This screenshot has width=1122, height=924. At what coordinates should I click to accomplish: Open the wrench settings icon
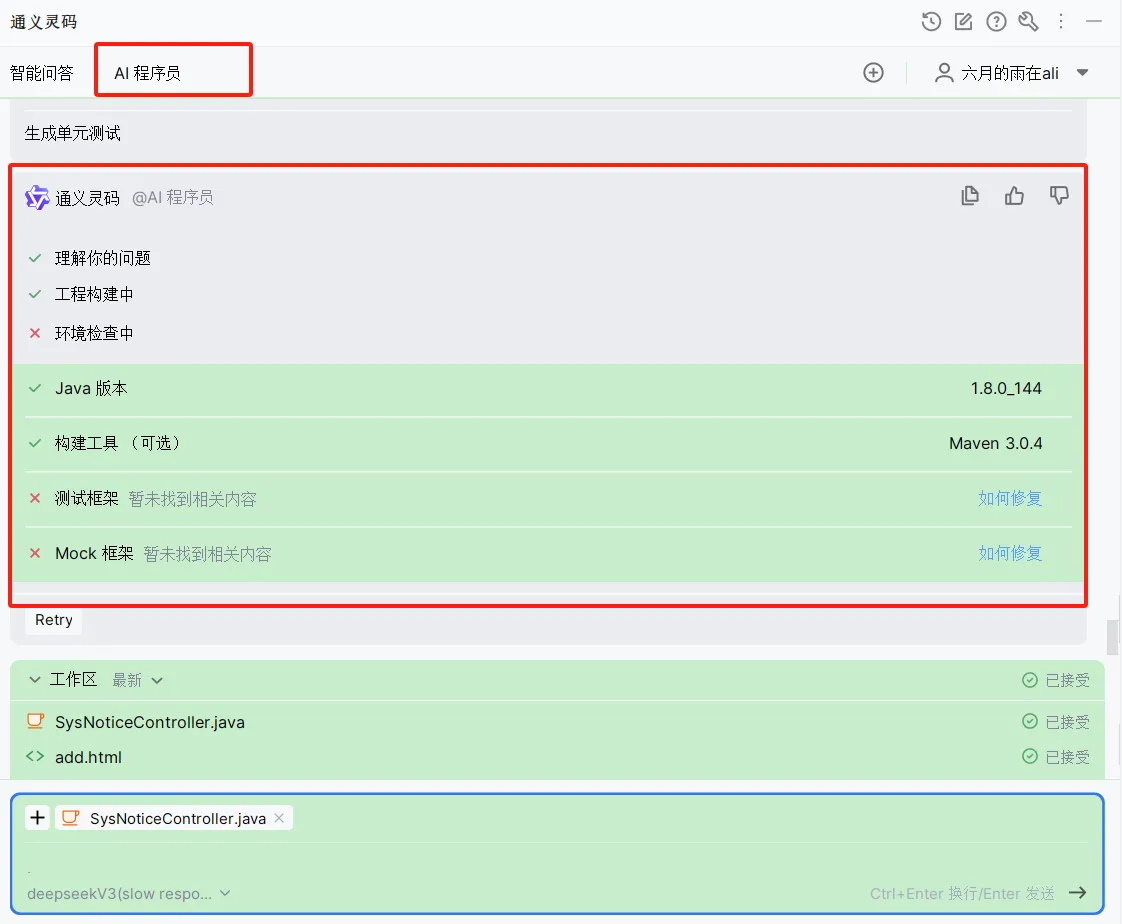1028,21
